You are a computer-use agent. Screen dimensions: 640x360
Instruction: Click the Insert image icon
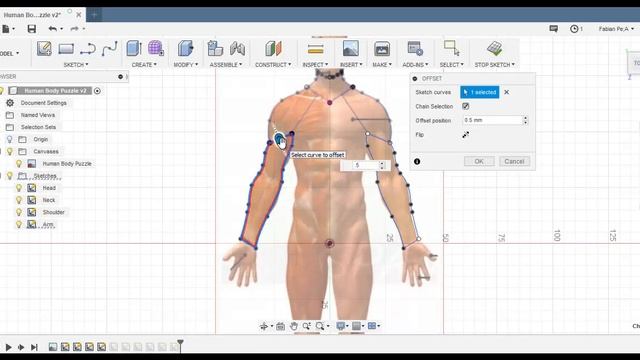(x=351, y=49)
